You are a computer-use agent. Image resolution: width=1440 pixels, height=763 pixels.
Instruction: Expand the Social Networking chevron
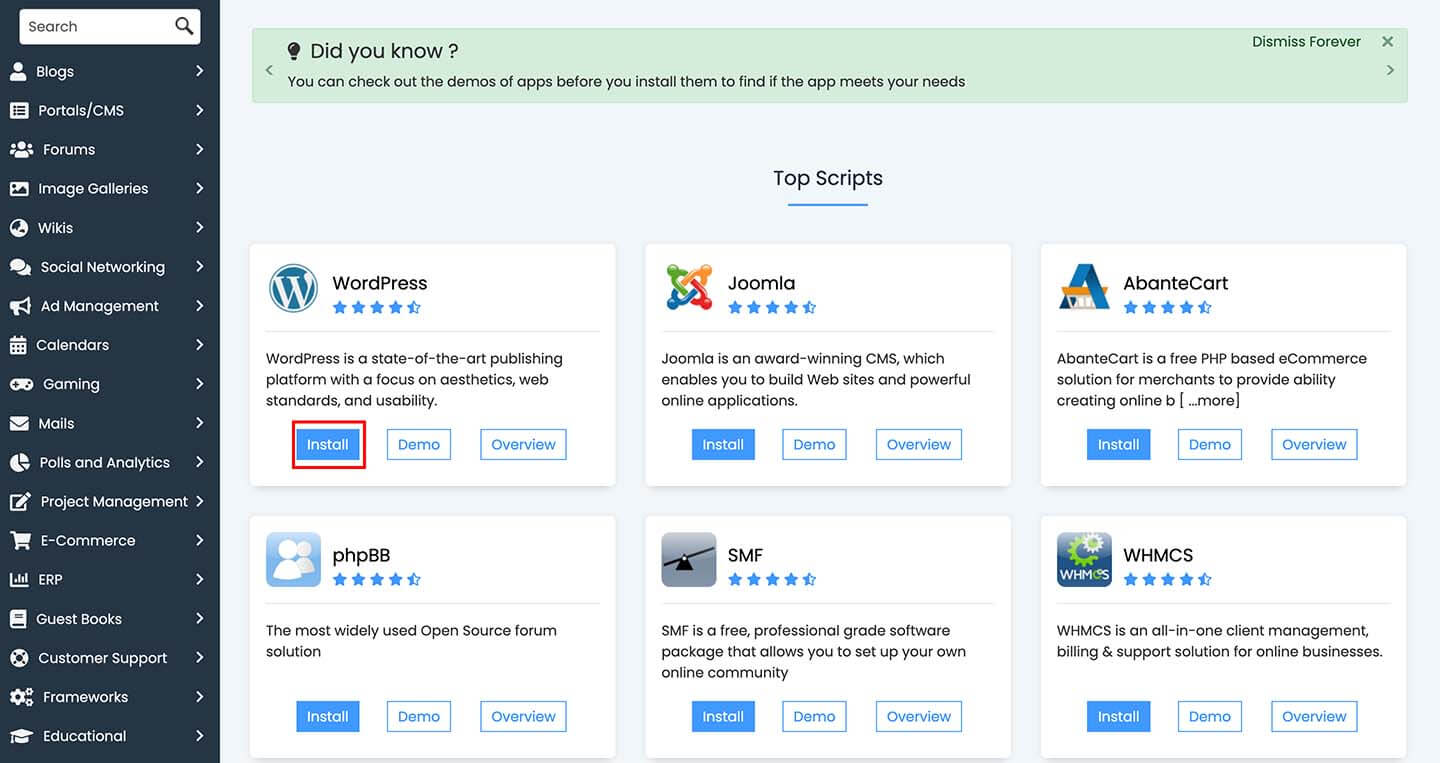(200, 267)
